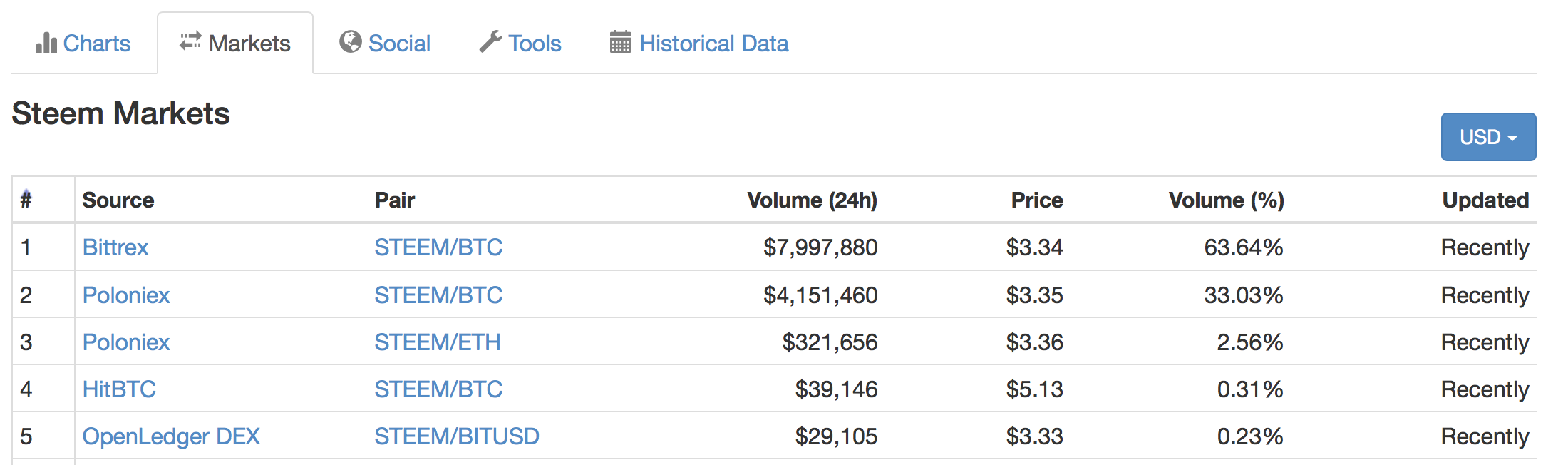Image resolution: width=1568 pixels, height=465 pixels.
Task: Click the $5.13 price cell
Action: pyautogui.click(x=1034, y=389)
